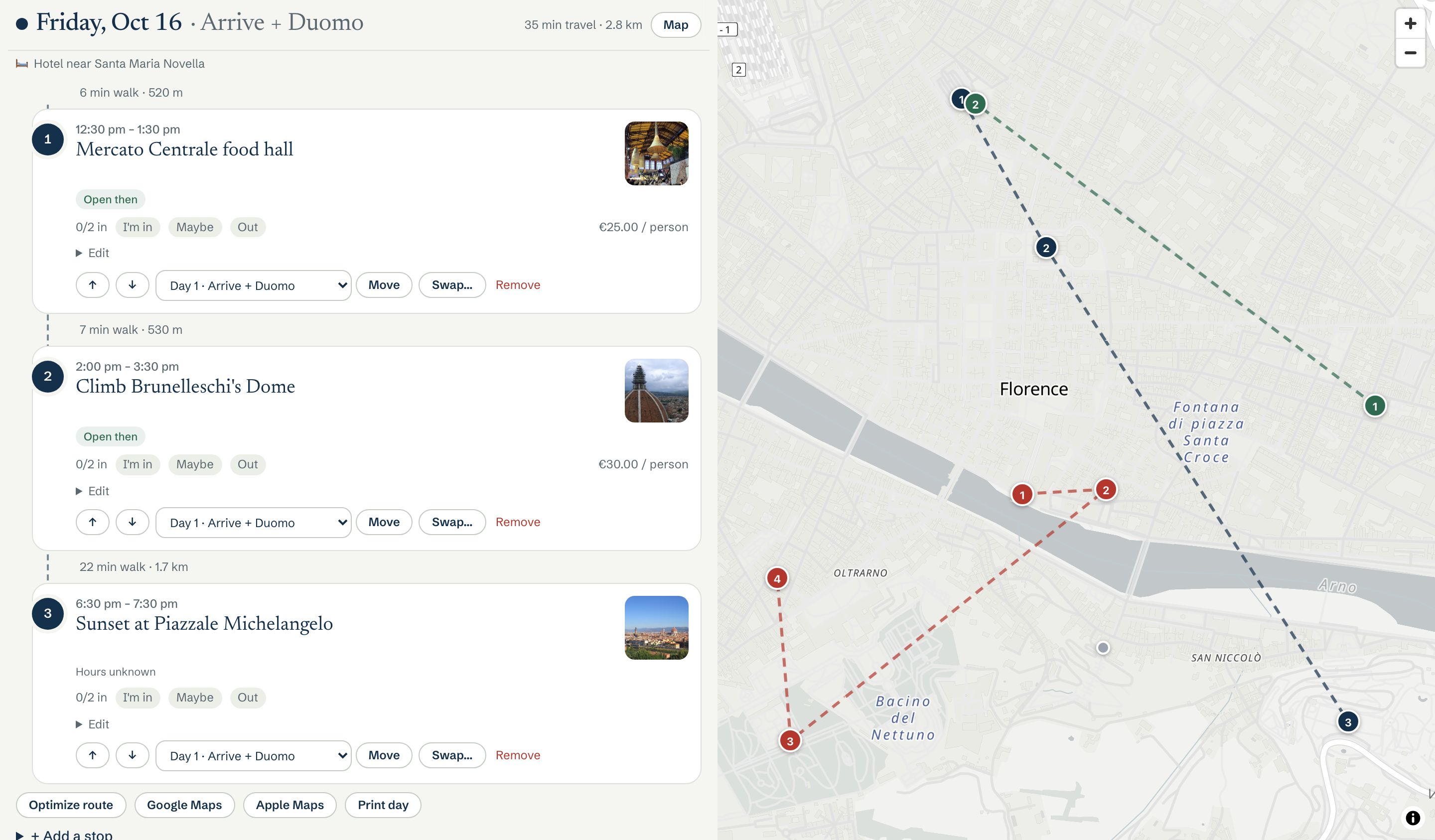
Task: Mark "Maybe" for Mercato Centrale
Action: (195, 227)
